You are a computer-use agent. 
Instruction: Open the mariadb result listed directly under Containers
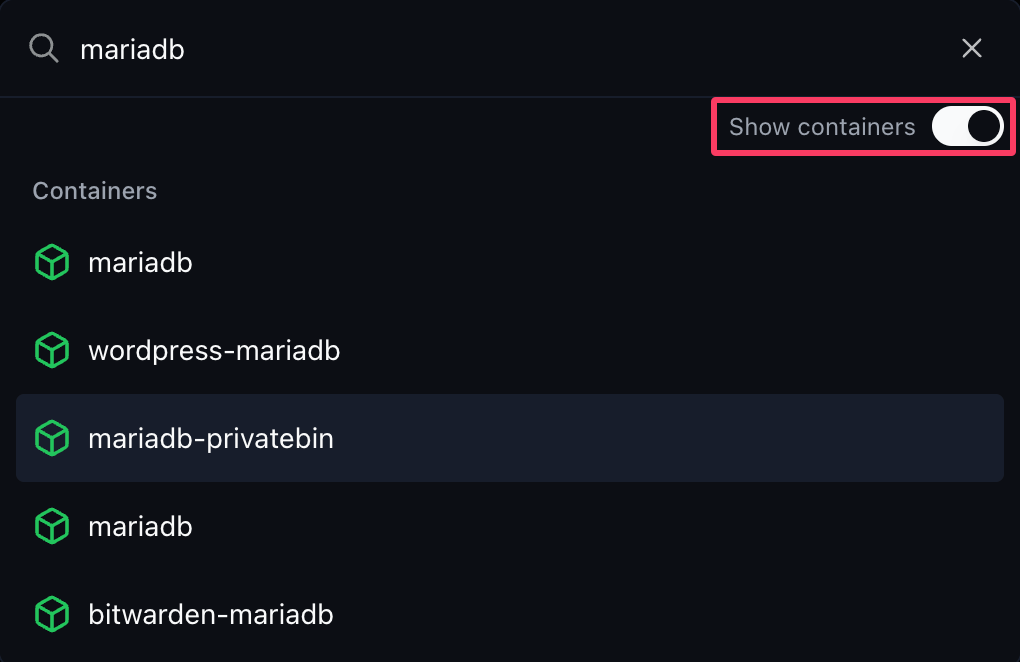pyautogui.click(x=510, y=262)
